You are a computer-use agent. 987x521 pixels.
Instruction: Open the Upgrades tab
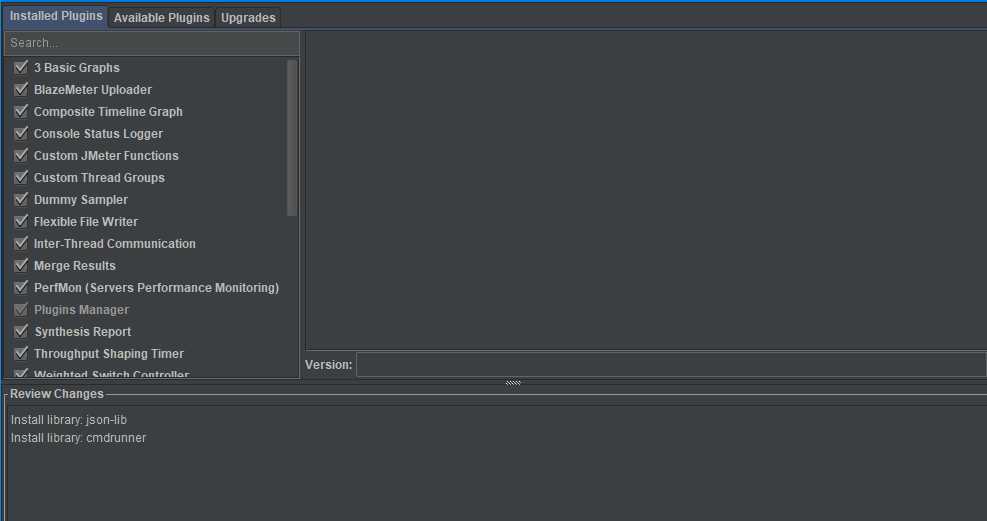tap(248, 18)
